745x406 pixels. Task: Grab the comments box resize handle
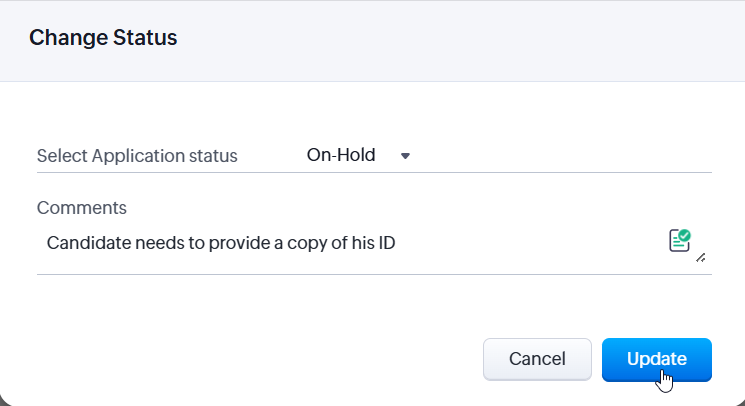point(701,257)
